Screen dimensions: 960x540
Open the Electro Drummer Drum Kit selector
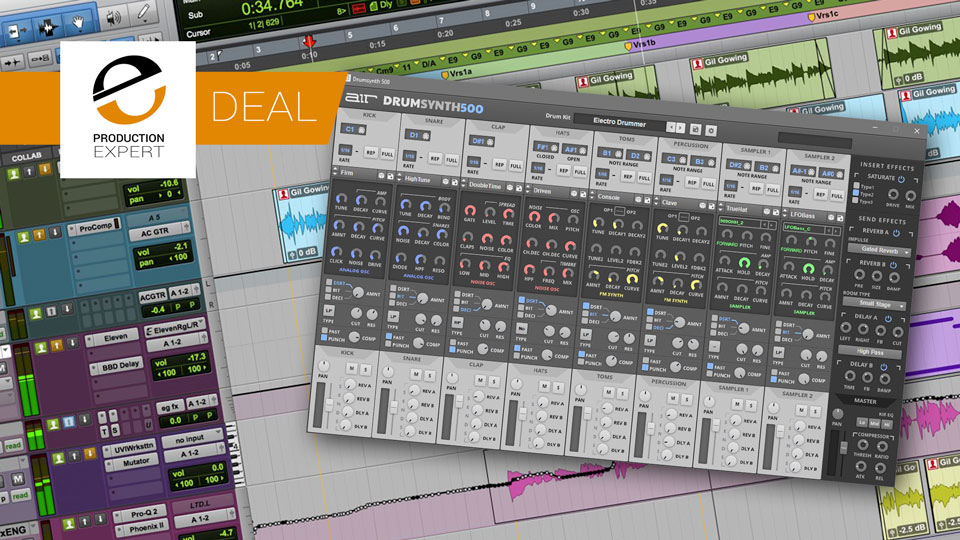click(x=620, y=122)
